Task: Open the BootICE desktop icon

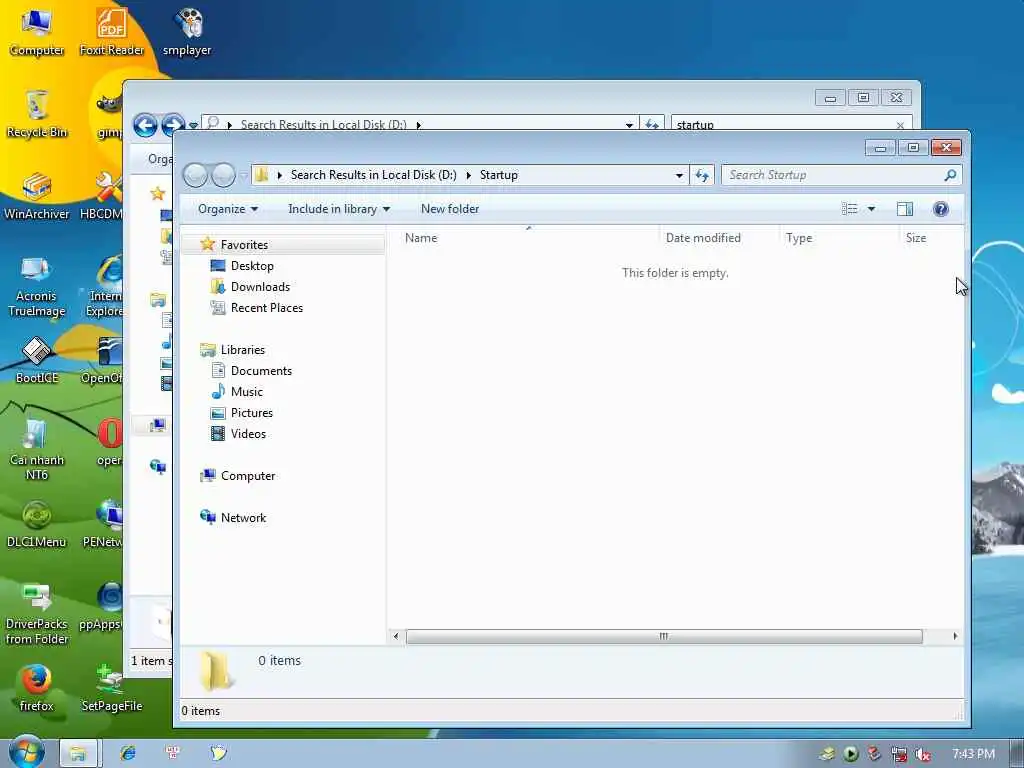Action: pyautogui.click(x=37, y=360)
